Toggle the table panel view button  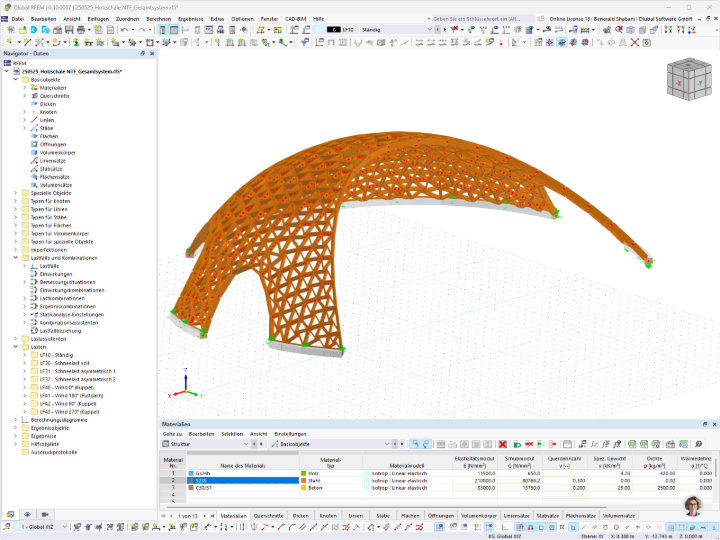174,30
